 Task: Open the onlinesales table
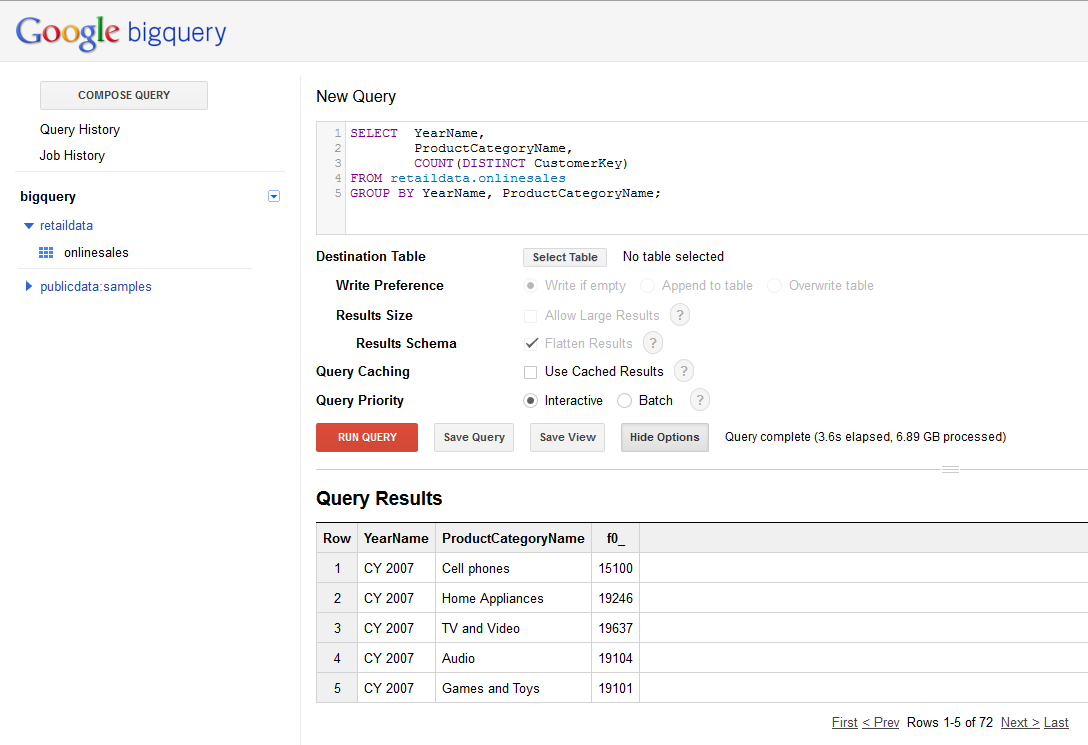point(96,252)
